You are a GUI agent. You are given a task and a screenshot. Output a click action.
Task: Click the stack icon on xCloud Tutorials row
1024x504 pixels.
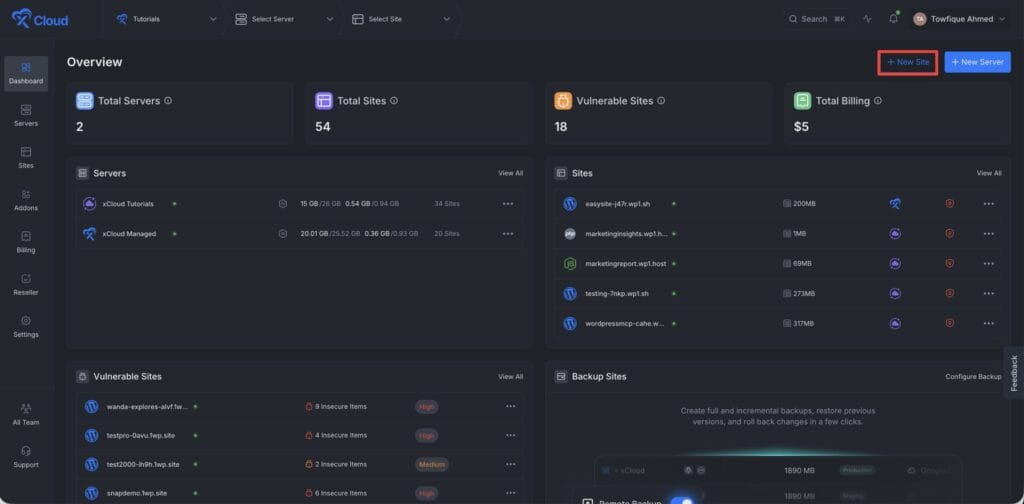click(x=283, y=204)
